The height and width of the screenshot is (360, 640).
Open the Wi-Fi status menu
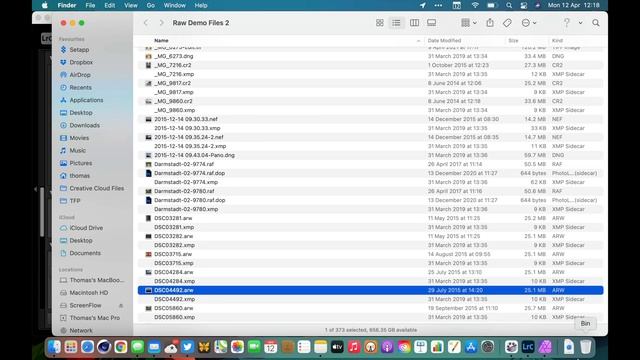pyautogui.click(x=475, y=5)
